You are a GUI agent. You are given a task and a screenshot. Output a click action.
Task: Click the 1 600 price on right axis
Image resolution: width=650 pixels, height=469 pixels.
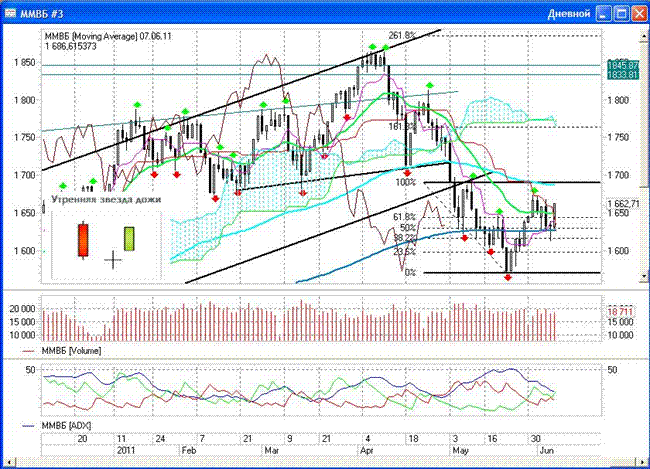click(618, 251)
